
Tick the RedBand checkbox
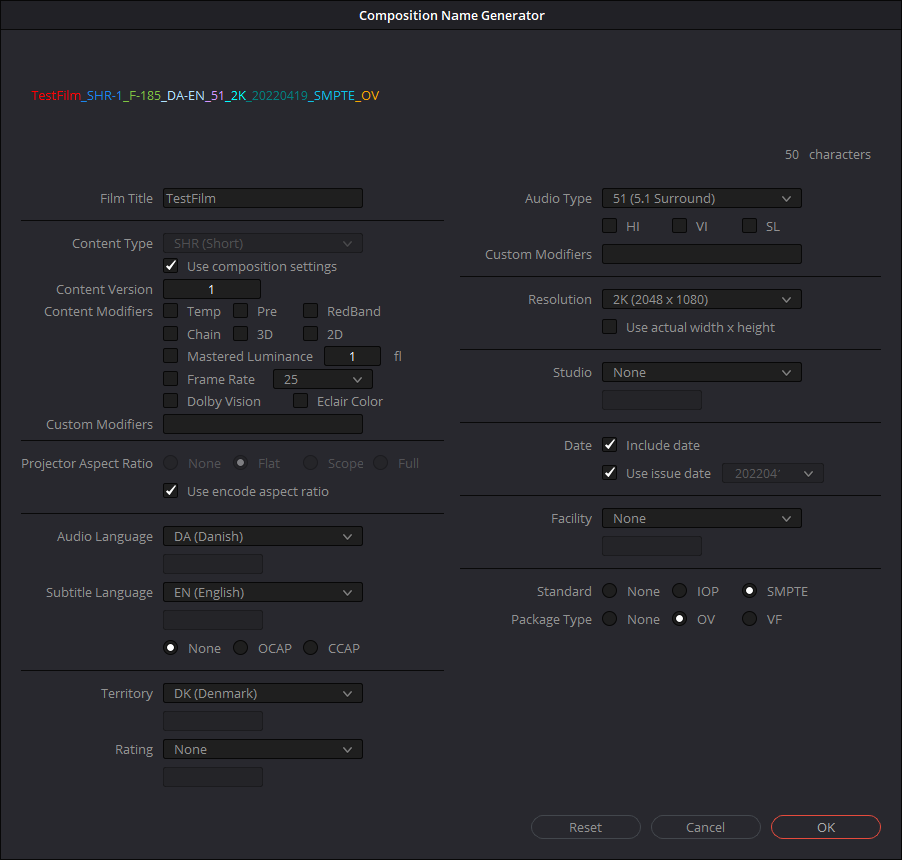311,311
